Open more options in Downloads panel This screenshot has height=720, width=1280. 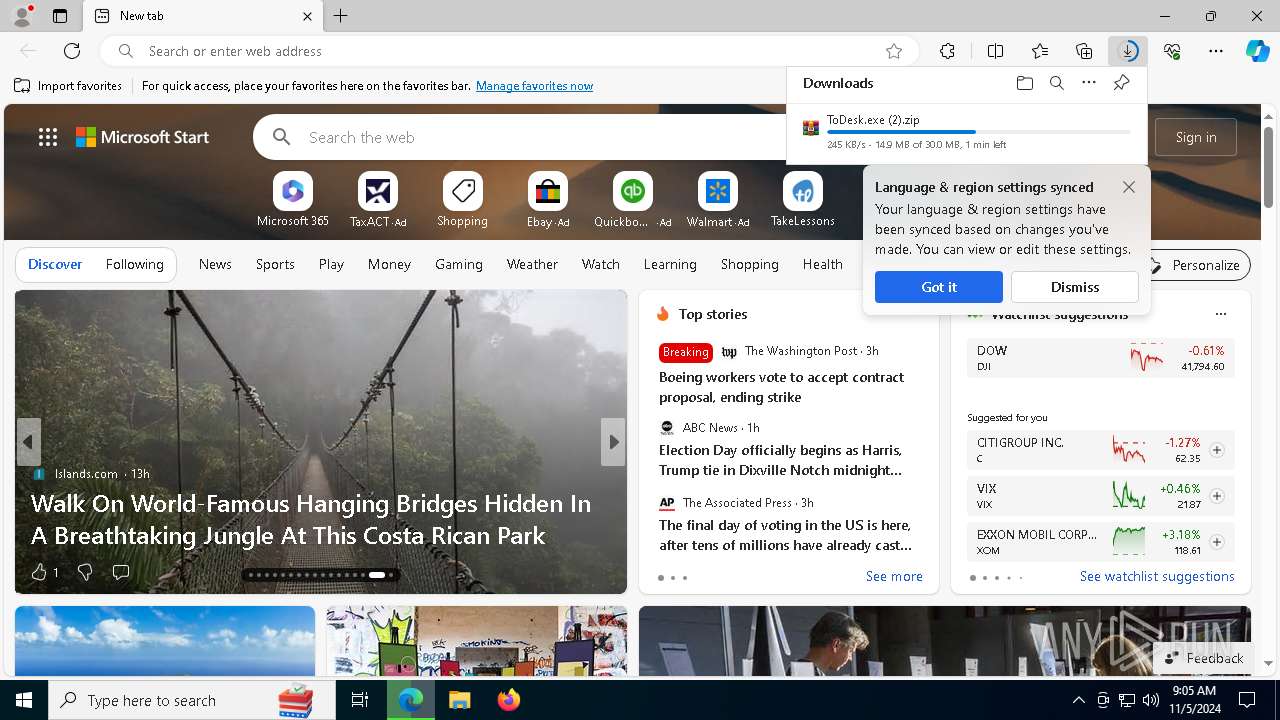[1089, 84]
